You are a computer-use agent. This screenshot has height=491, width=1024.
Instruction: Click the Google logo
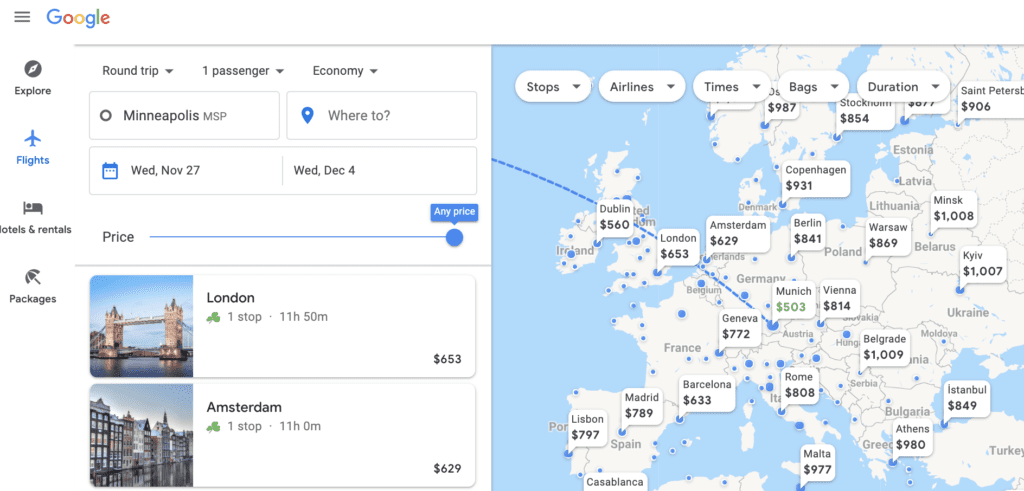(78, 17)
